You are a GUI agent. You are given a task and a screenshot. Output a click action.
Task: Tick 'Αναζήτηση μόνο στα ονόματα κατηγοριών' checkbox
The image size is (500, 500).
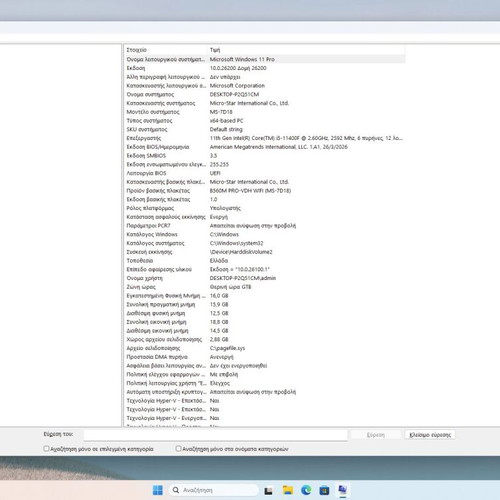pos(178,449)
